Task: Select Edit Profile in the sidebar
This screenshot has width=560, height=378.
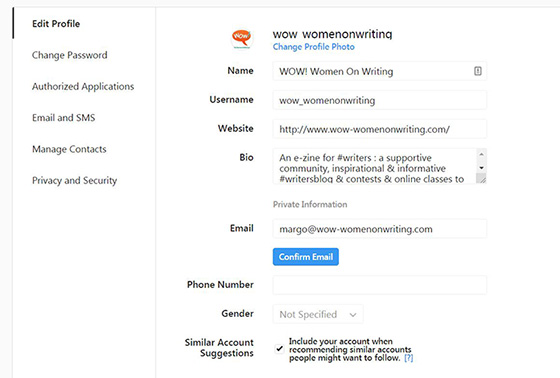Action: coord(56,24)
